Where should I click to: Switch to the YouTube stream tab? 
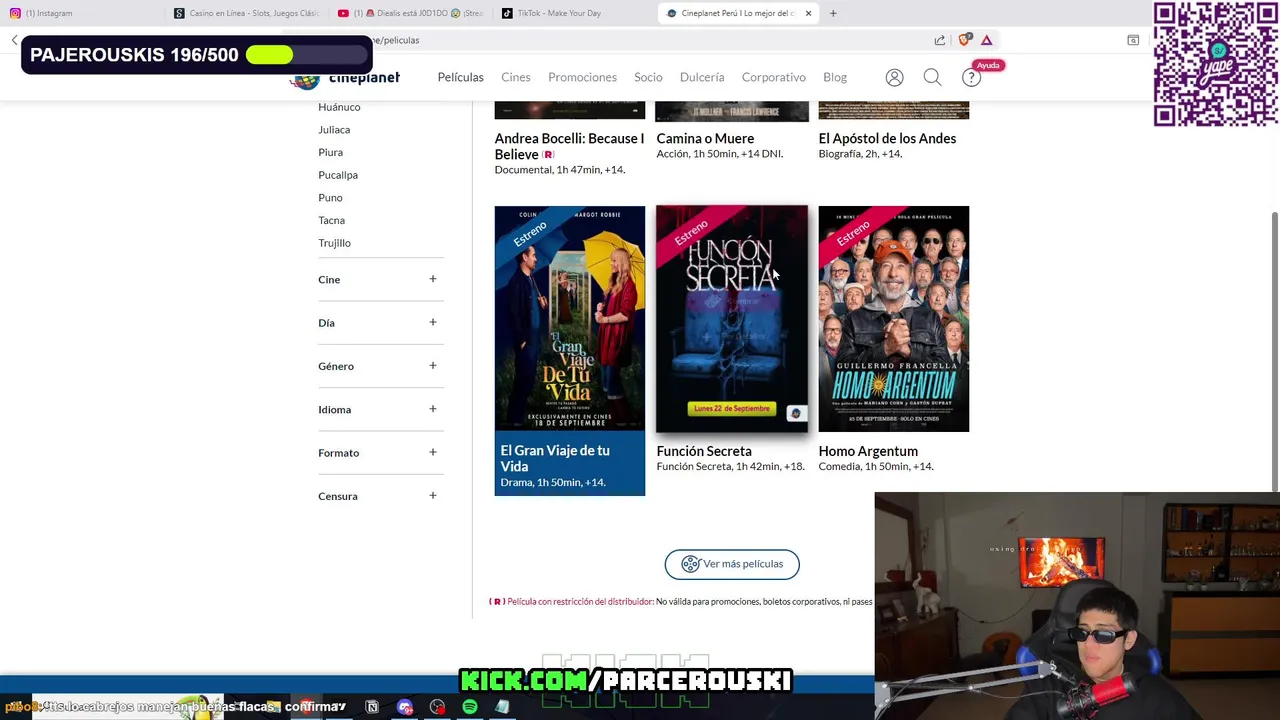410,13
